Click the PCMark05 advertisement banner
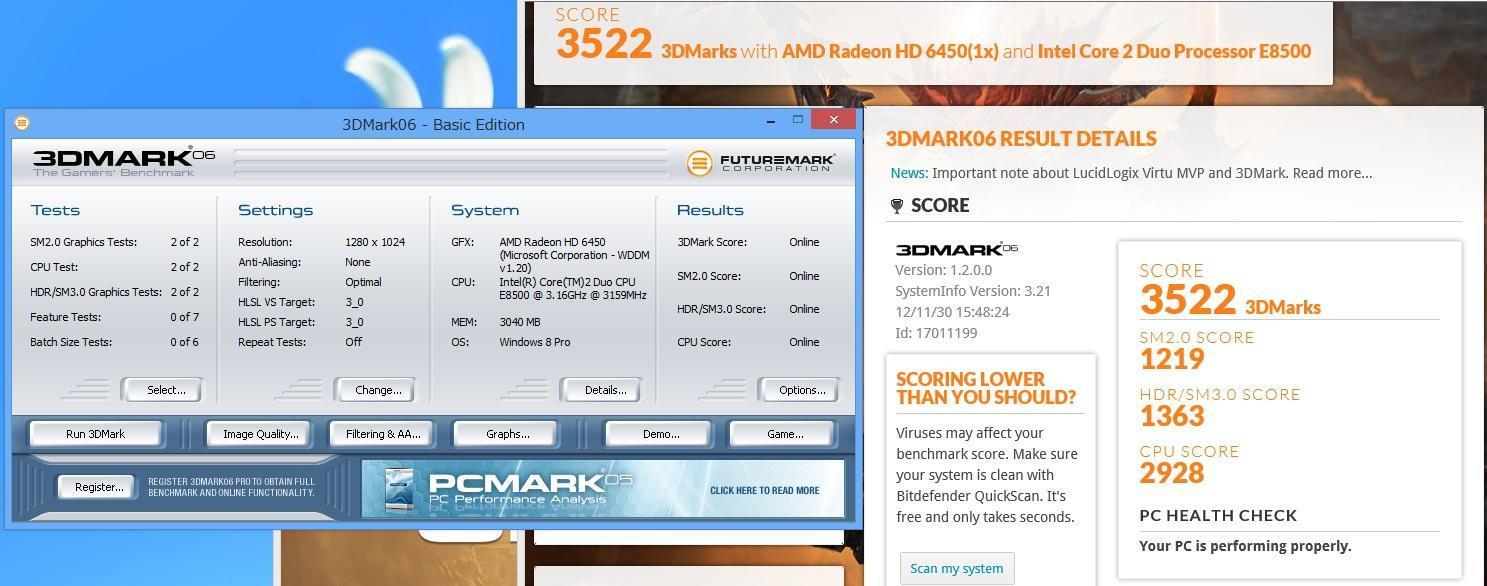Screen dimensions: 1487x586 click(603, 489)
